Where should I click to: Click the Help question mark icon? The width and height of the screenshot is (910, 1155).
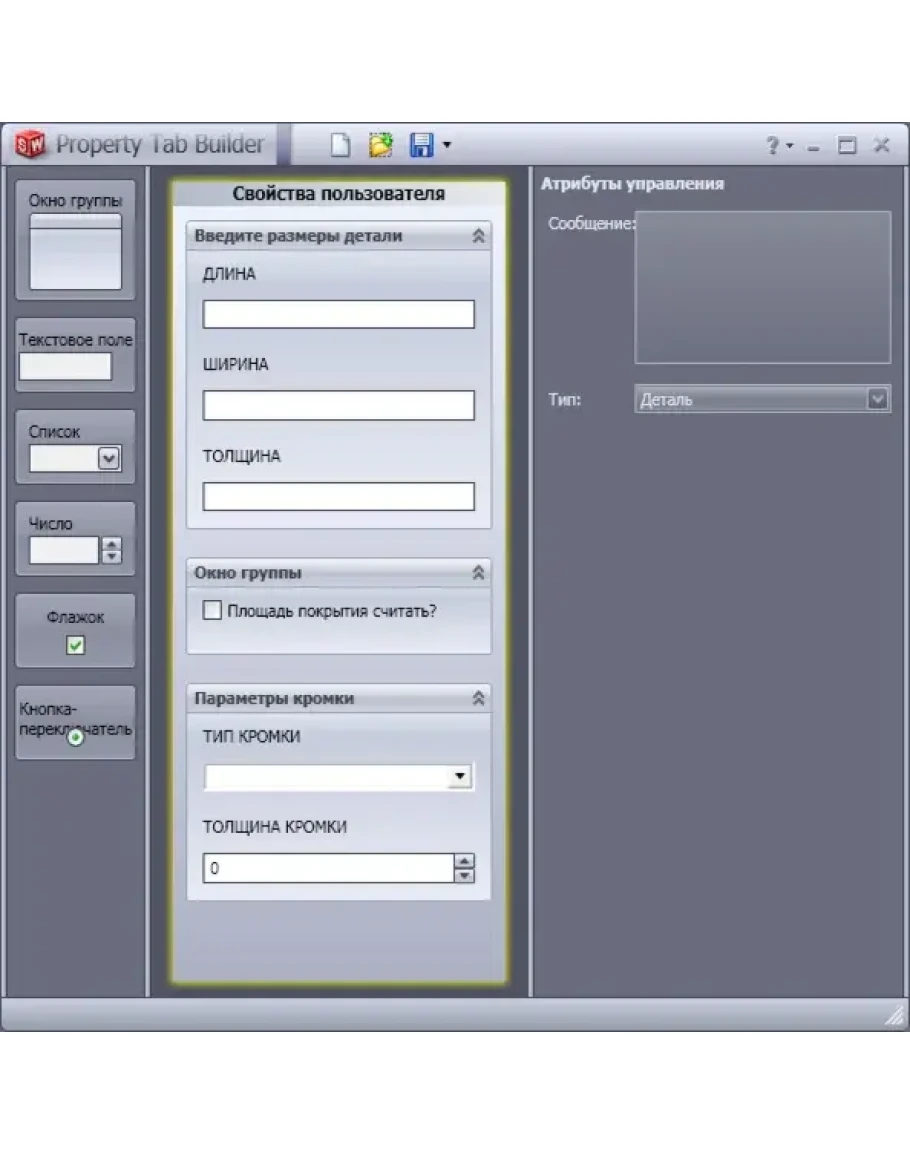[x=772, y=146]
